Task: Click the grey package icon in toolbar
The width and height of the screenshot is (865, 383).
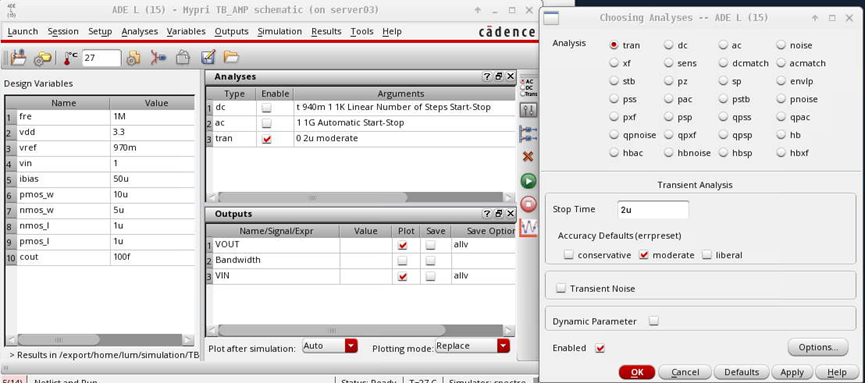Action: (183, 57)
